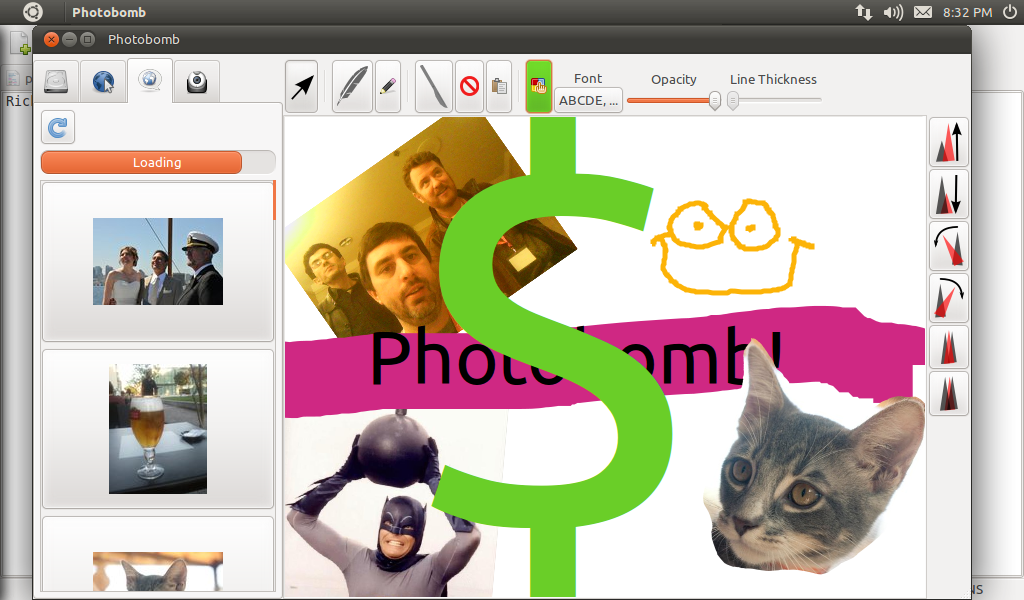Image resolution: width=1024 pixels, height=600 pixels.
Task: Click the orange smiley doodle
Action: (731, 247)
